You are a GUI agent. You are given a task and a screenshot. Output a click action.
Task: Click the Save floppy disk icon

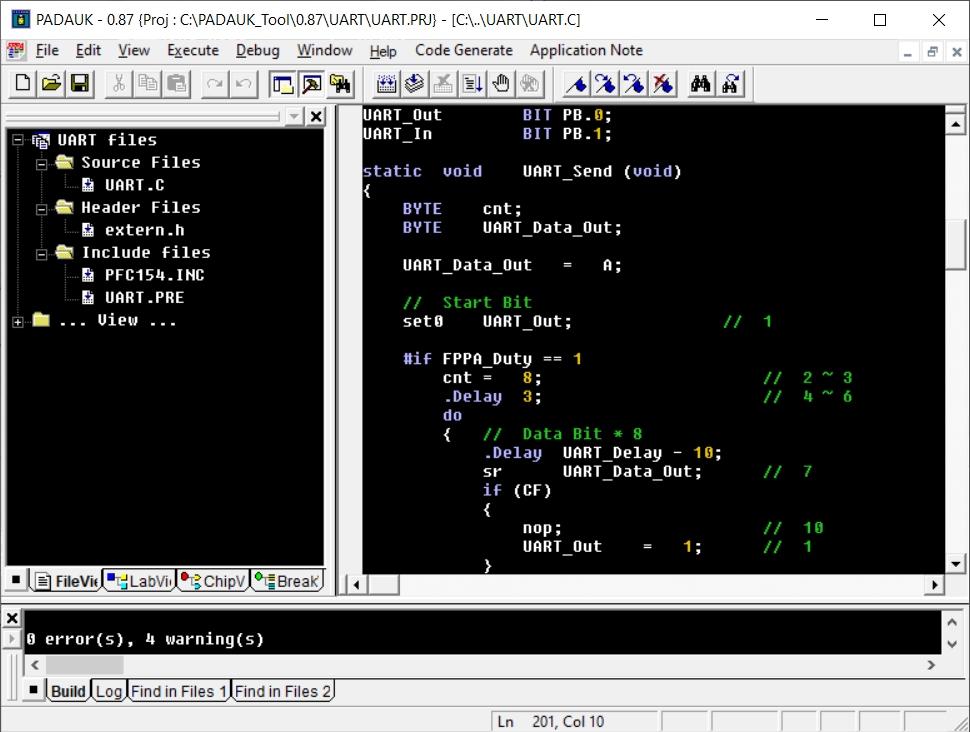(80, 84)
